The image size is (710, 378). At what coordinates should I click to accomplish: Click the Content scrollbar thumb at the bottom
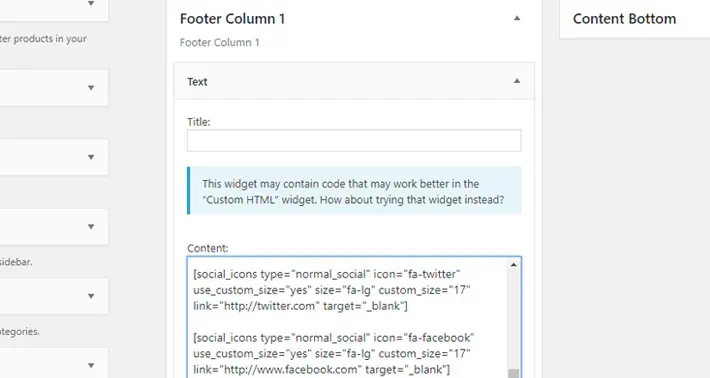click(513, 373)
